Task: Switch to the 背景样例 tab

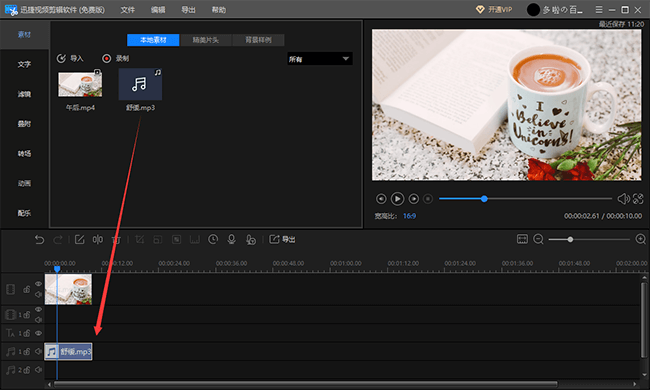Action: 258,40
